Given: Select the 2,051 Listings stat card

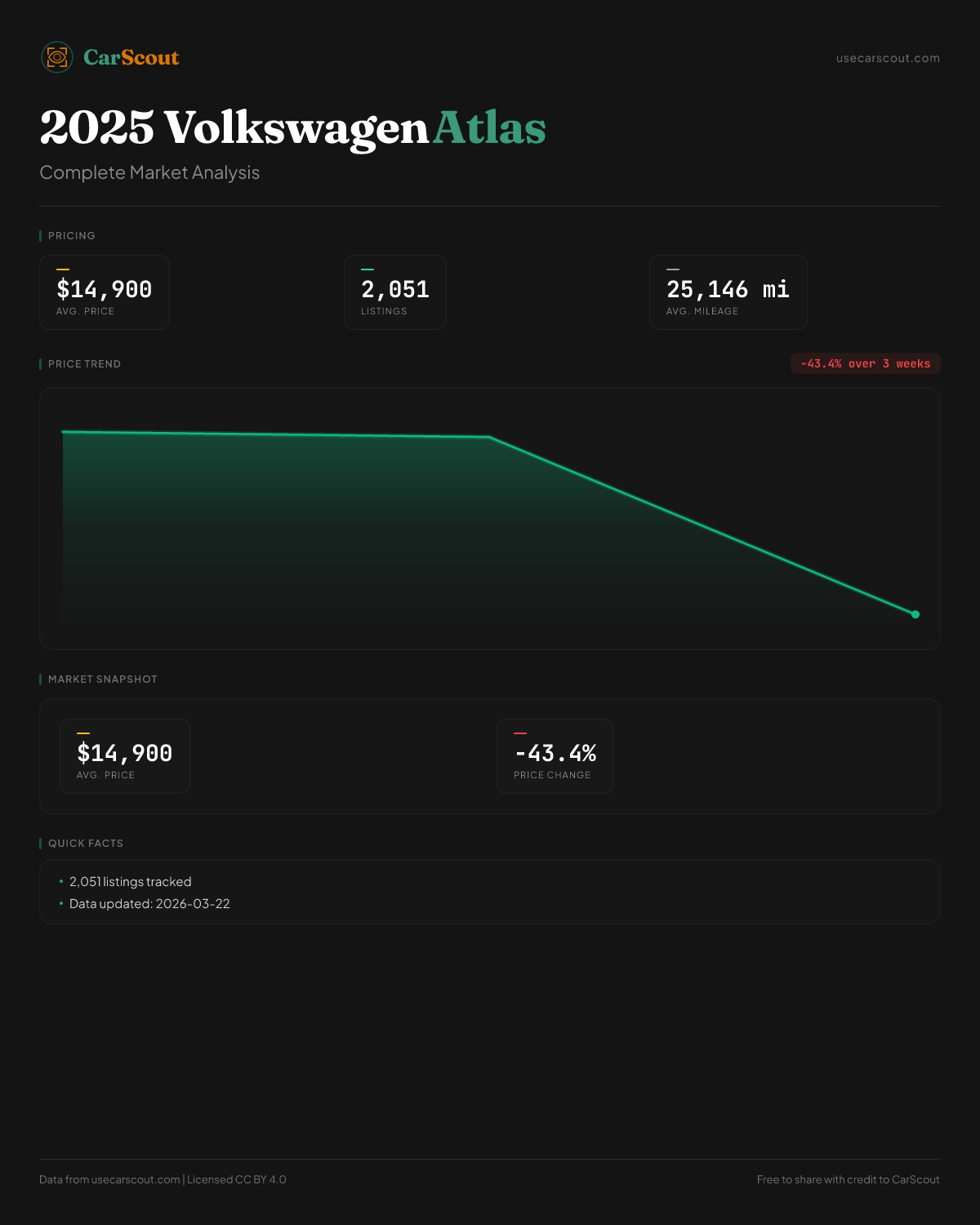Looking at the screenshot, I should tap(395, 292).
